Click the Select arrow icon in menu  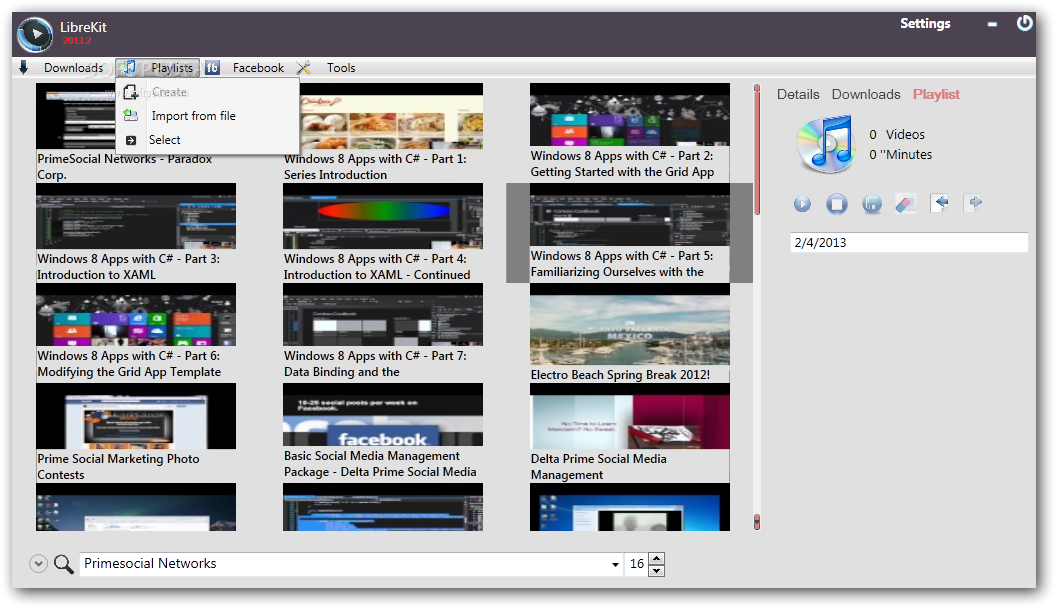click(x=131, y=140)
